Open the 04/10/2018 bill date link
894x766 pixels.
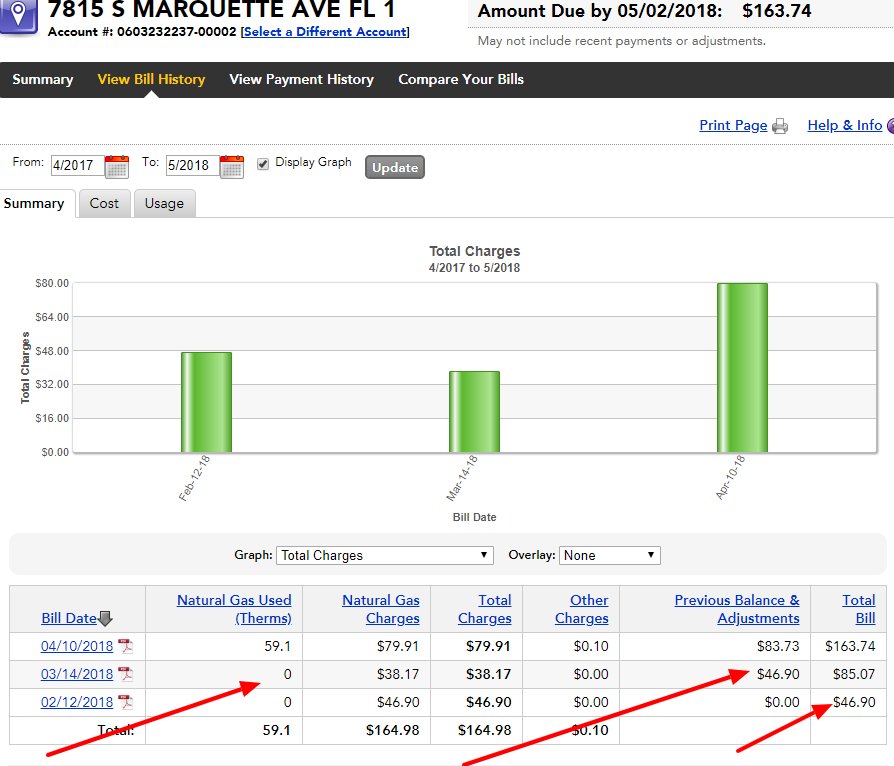point(77,646)
